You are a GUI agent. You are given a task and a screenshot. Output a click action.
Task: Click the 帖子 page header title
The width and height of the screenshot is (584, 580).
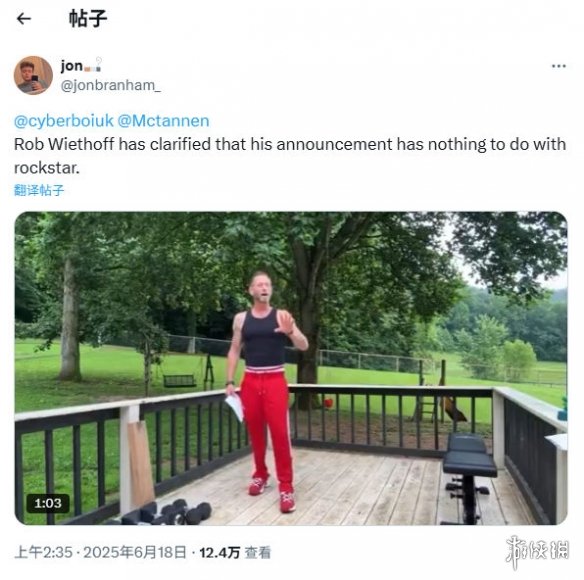coord(88,19)
